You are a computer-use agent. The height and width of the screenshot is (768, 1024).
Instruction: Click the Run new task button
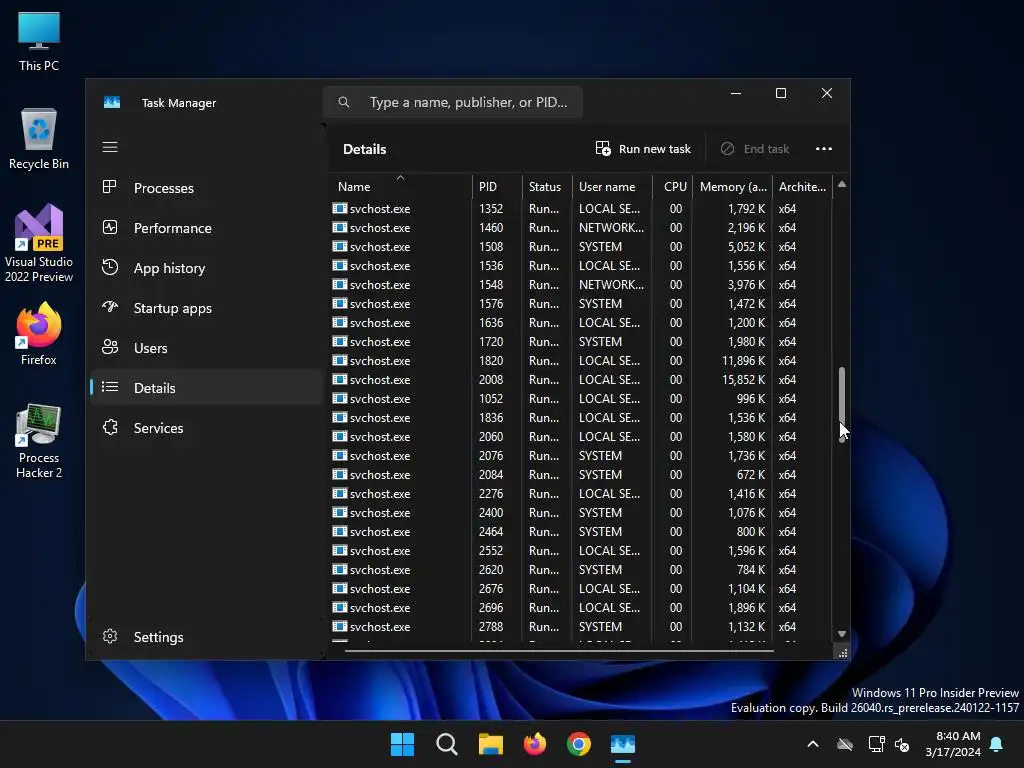click(x=643, y=149)
